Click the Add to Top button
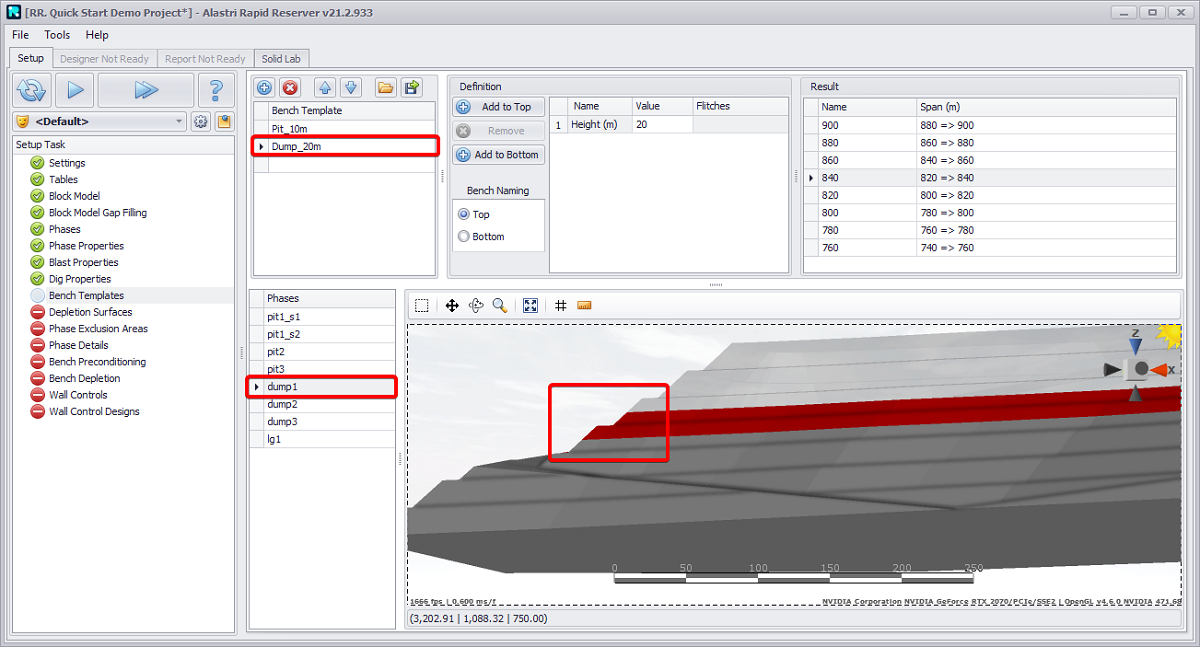The width and height of the screenshot is (1200, 647). [498, 107]
